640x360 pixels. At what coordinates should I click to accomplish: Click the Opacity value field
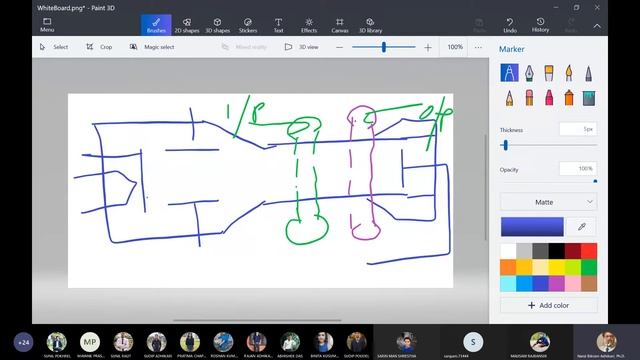click(578, 169)
